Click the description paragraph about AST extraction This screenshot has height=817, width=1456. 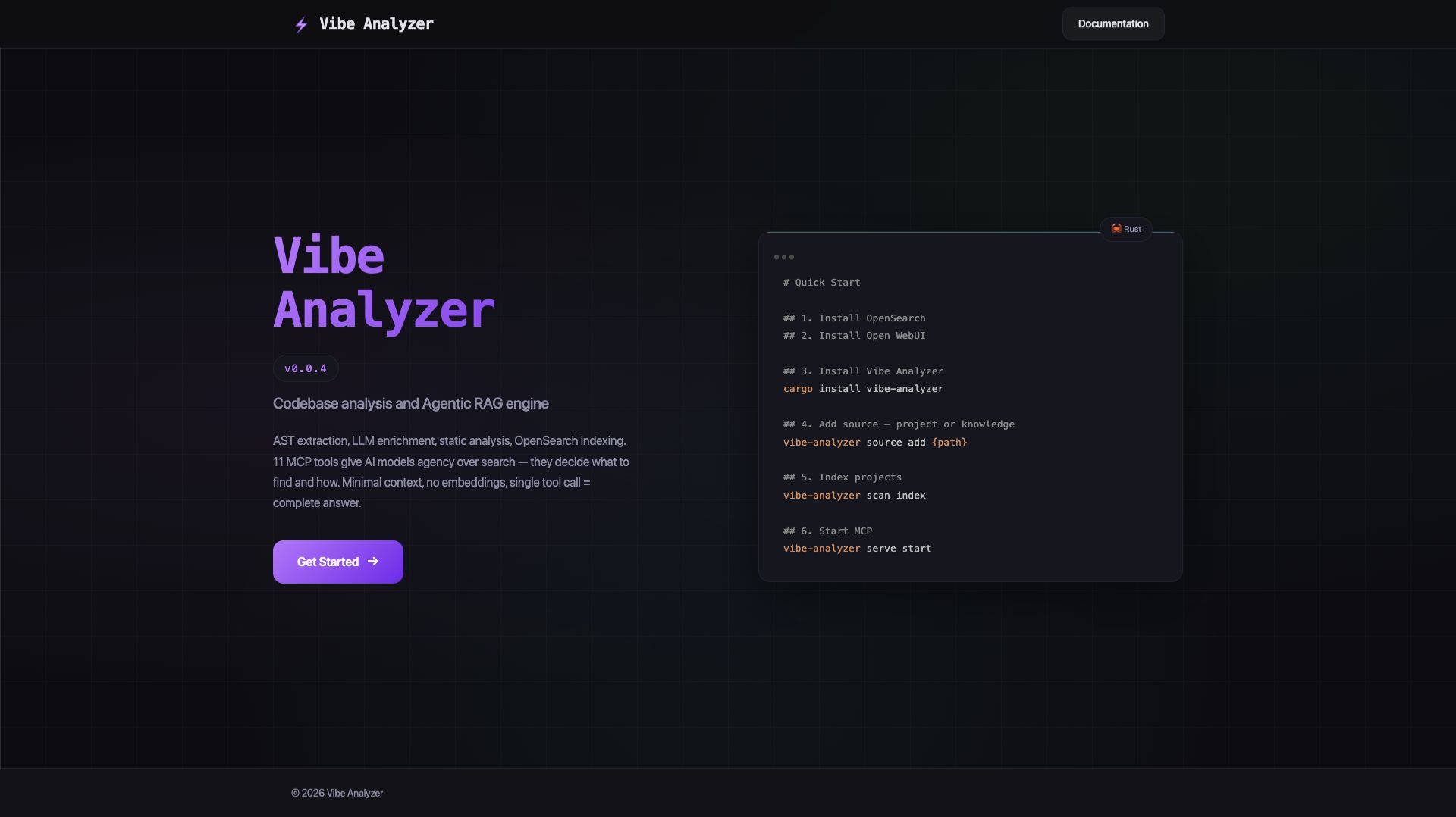coord(451,471)
